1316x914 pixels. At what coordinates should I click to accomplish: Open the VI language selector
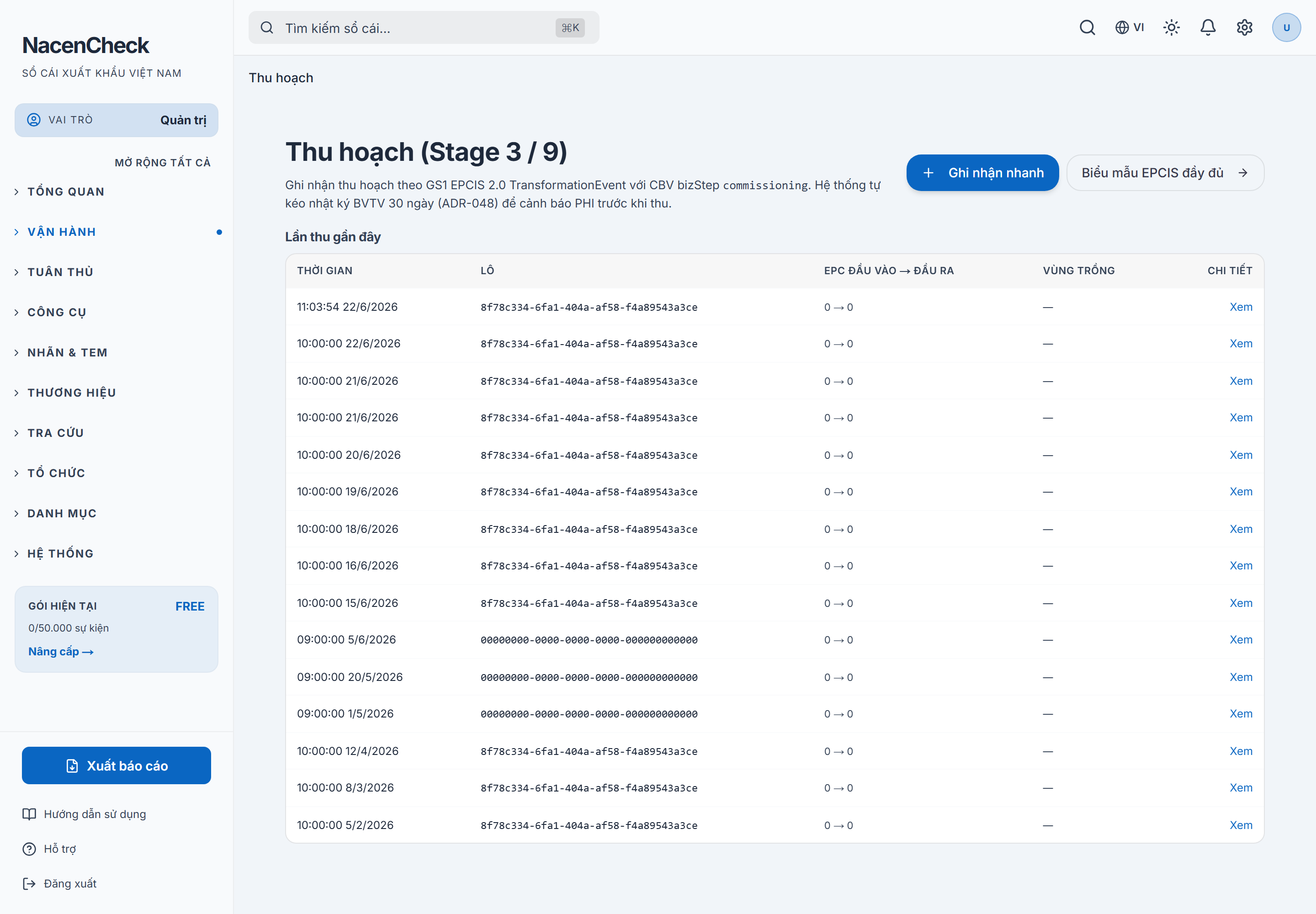pos(1129,27)
